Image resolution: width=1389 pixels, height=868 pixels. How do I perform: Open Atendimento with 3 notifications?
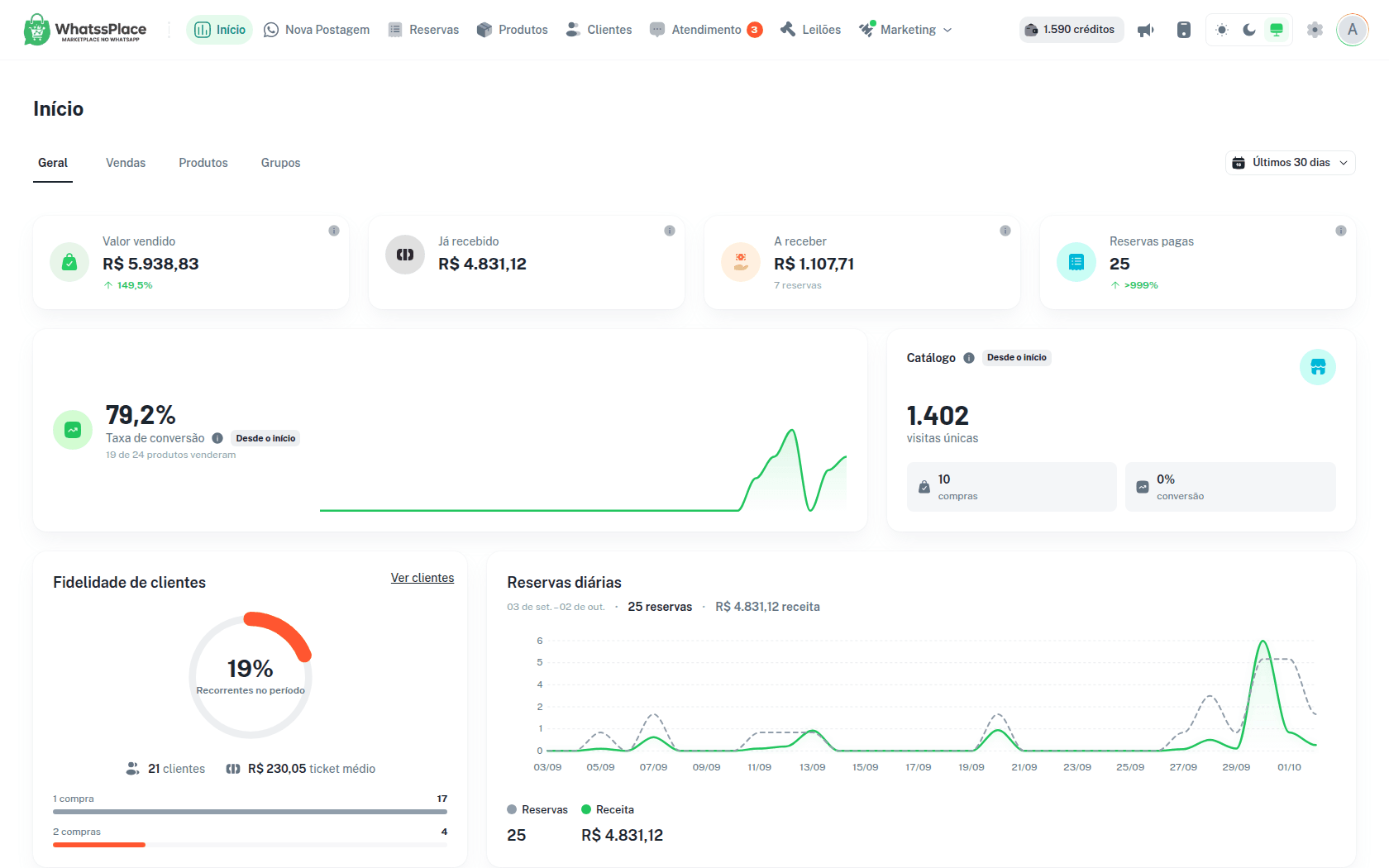(x=706, y=30)
